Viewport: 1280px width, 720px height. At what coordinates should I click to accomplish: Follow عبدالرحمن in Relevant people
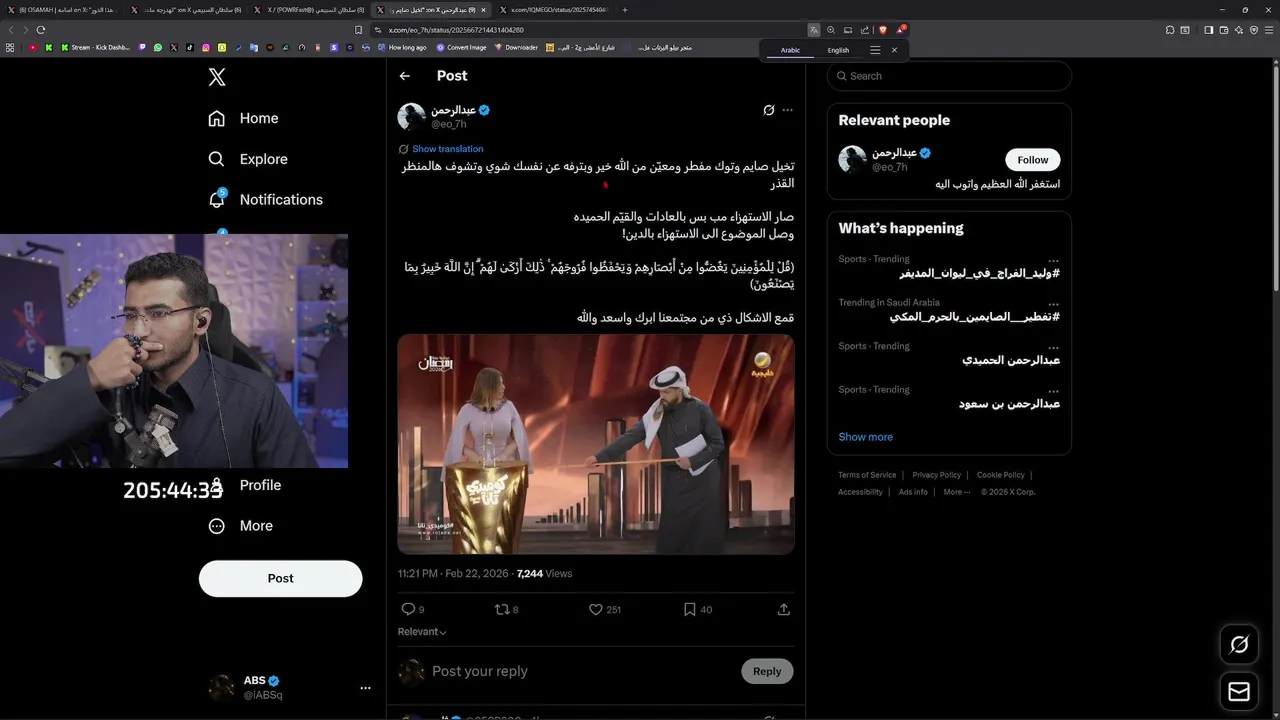pos(1033,160)
